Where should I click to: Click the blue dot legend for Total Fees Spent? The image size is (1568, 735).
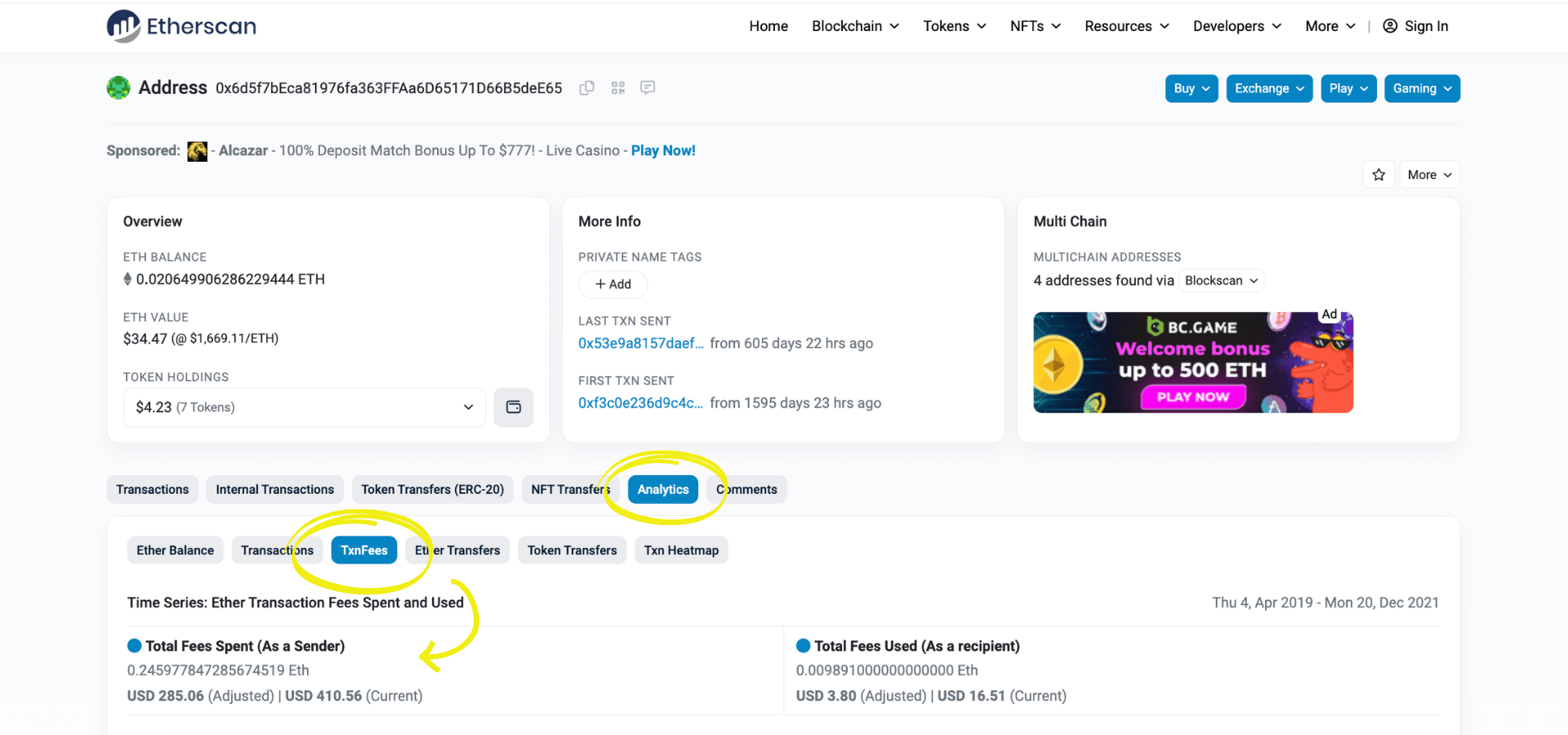(134, 645)
